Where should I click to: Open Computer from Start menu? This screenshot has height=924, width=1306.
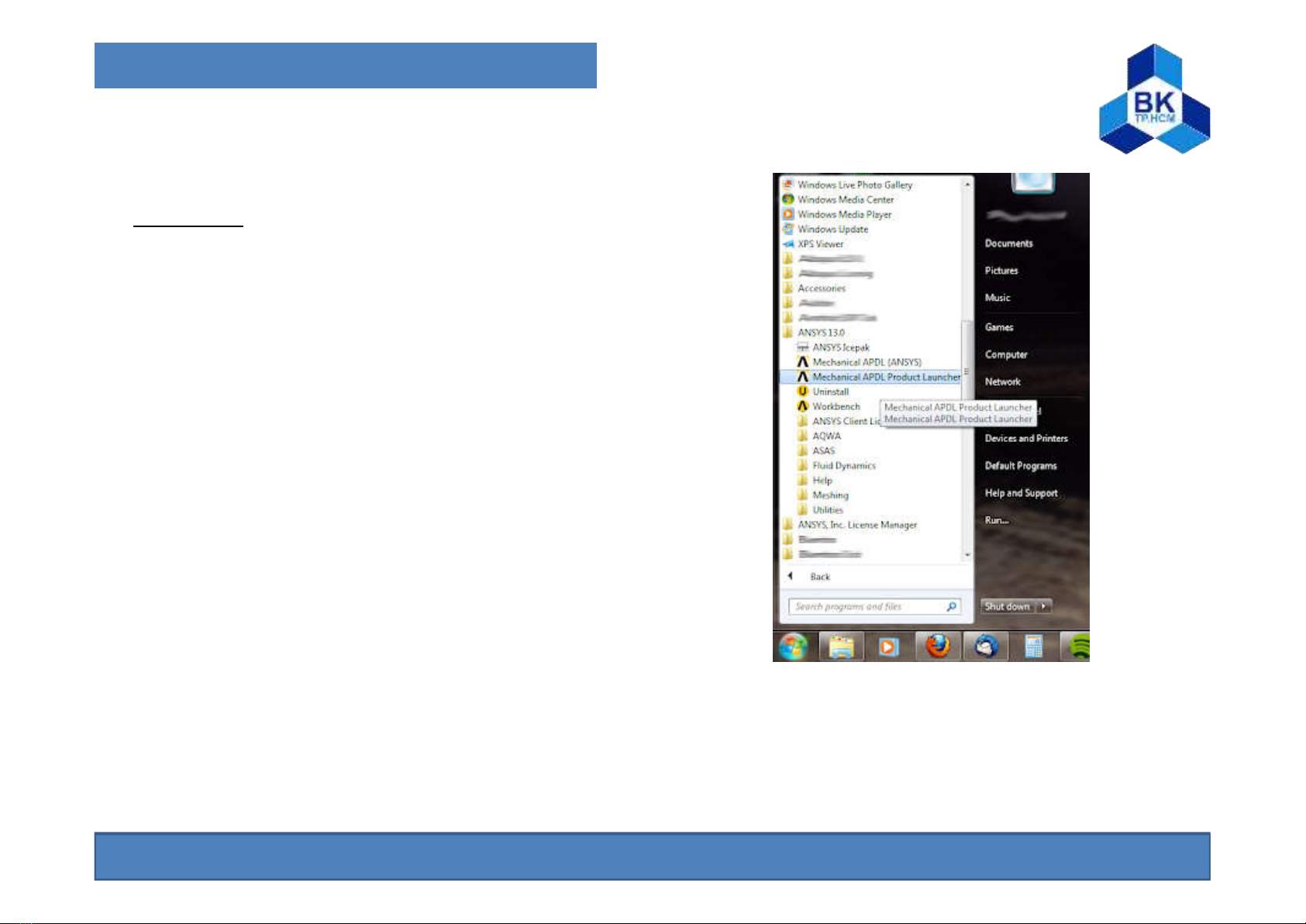(1006, 354)
